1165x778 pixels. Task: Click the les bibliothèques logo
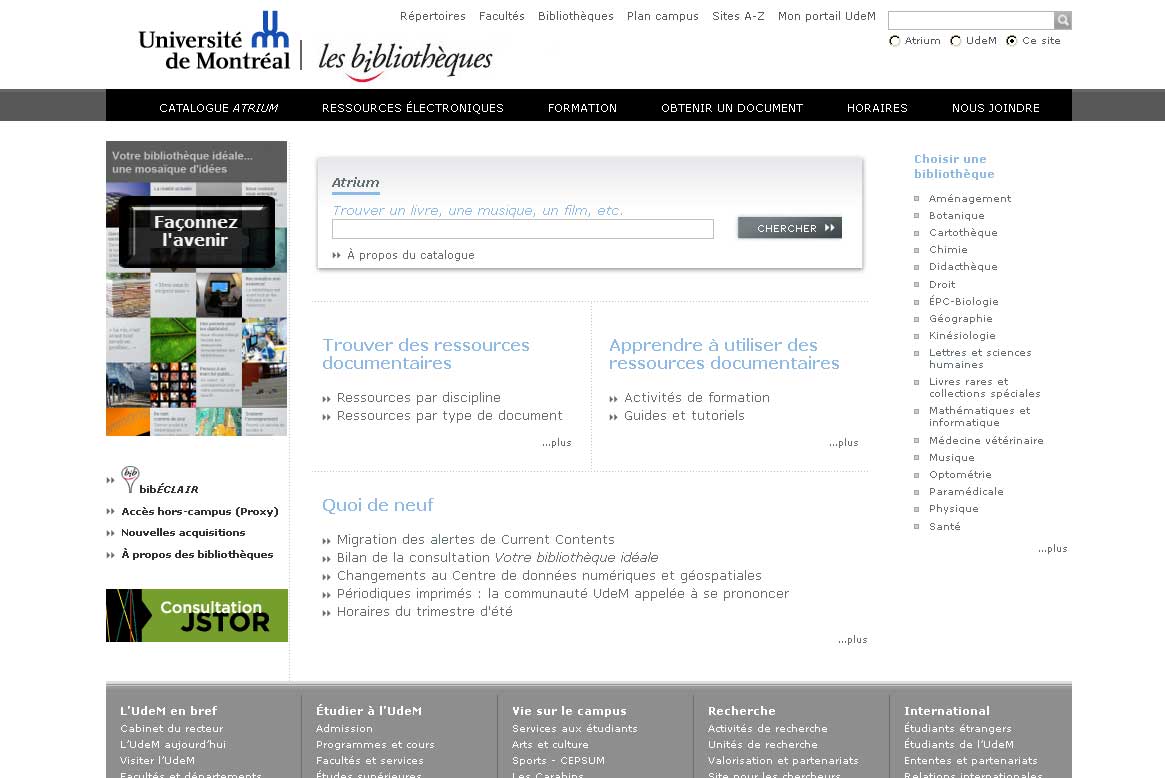point(405,61)
